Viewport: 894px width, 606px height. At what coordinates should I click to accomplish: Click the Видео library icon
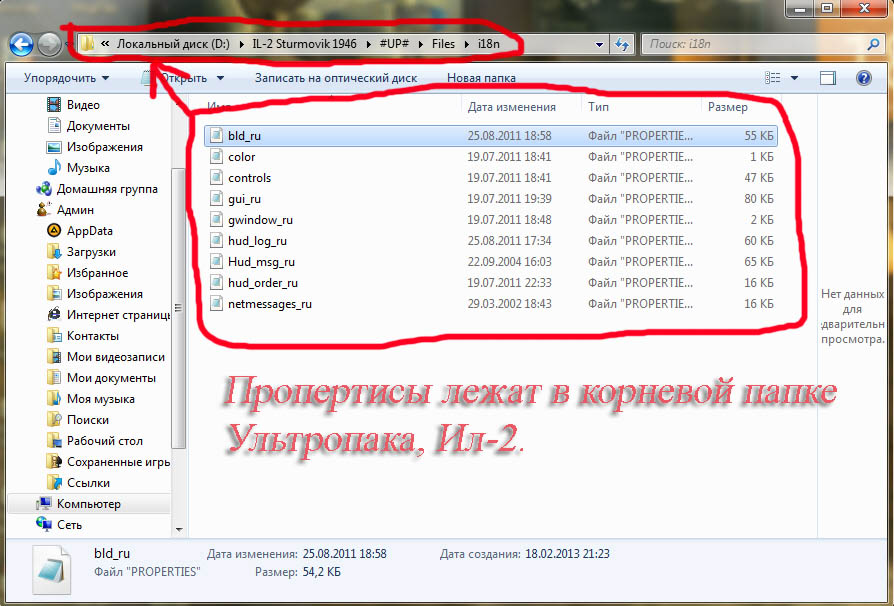[54, 105]
